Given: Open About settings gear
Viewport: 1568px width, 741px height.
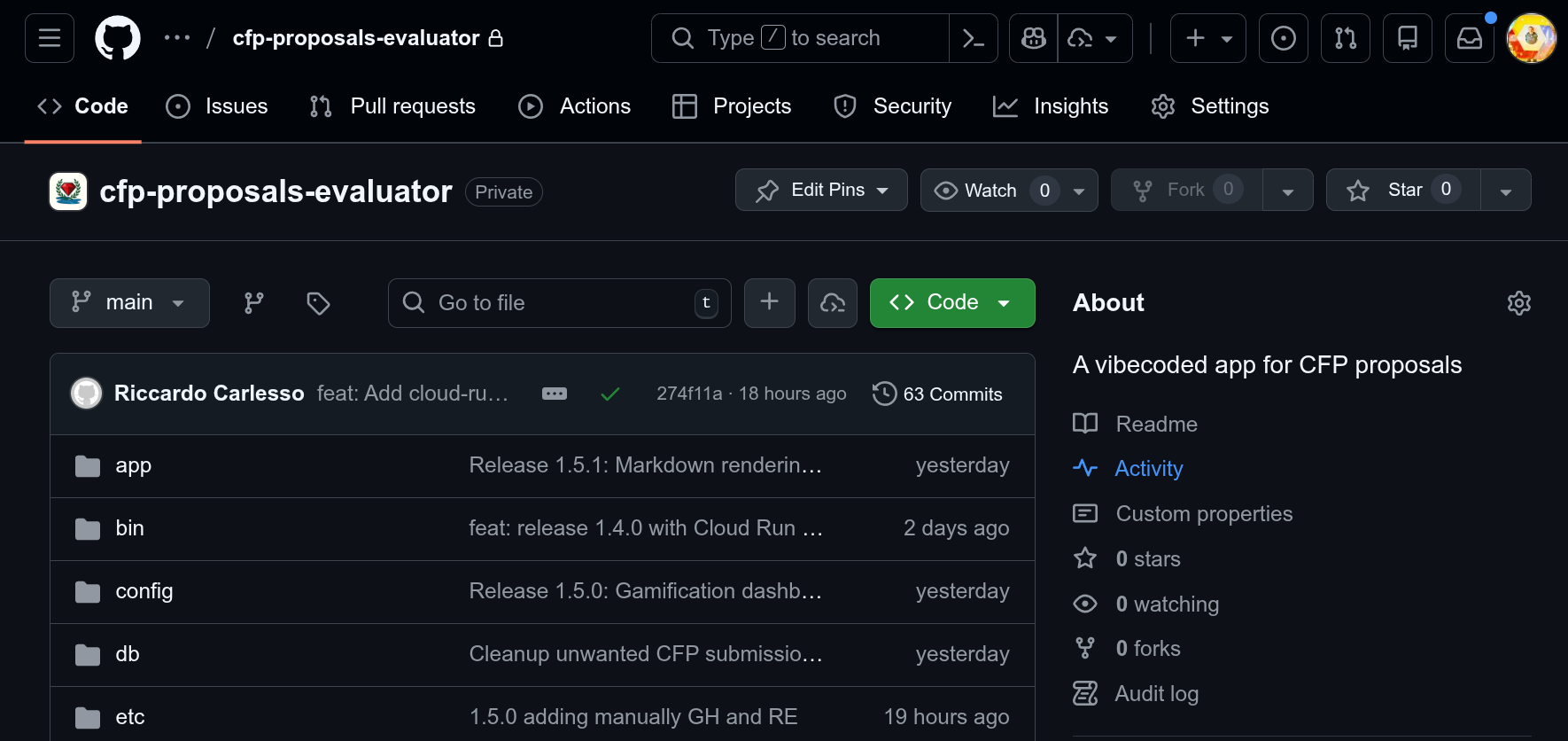Looking at the screenshot, I should pyautogui.click(x=1519, y=303).
